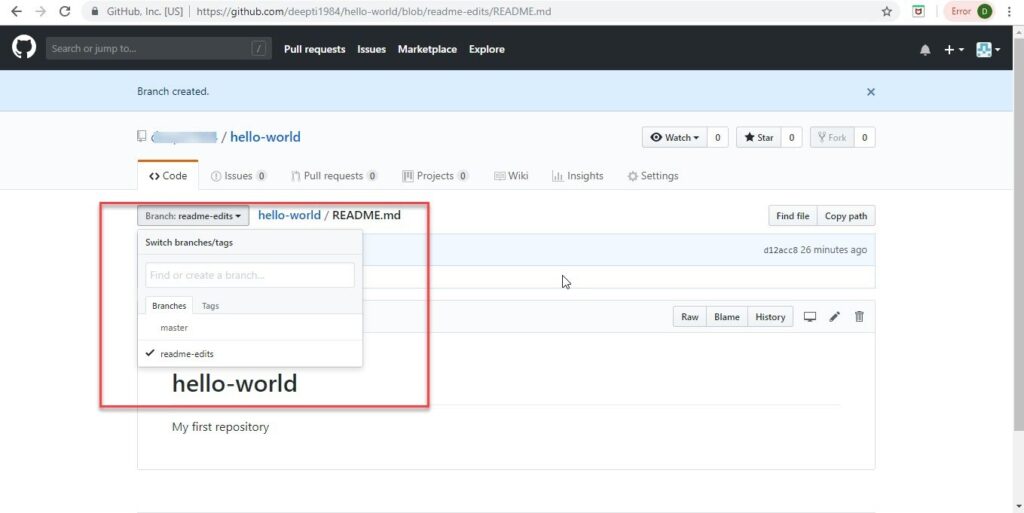Open the Wiki tab
The height and width of the screenshot is (513, 1024).
tap(511, 176)
